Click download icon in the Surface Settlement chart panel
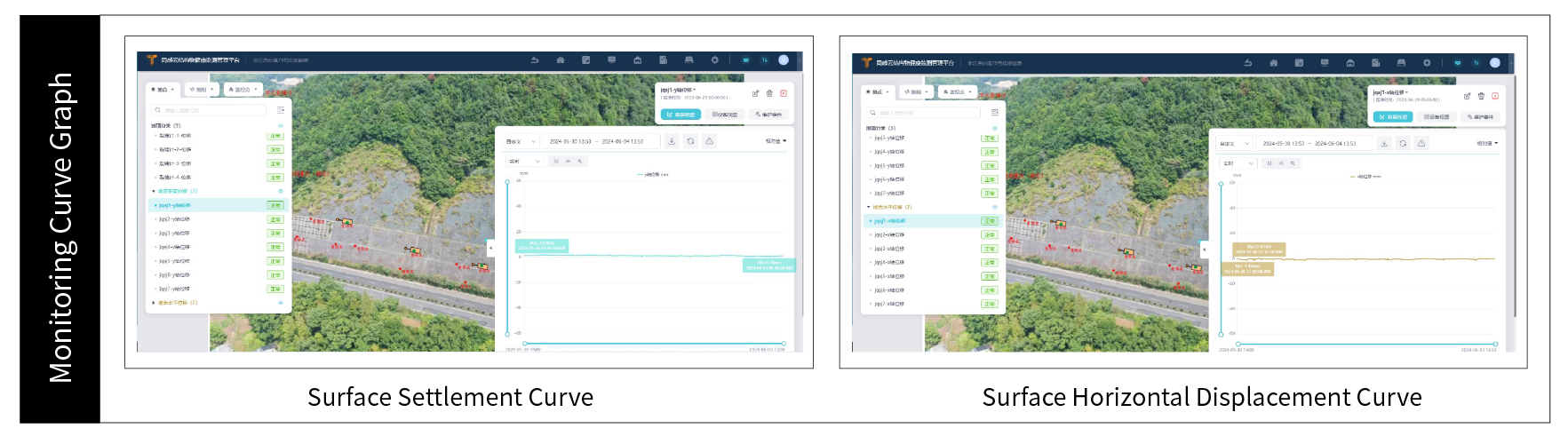Screen dimensions: 1568x444 [672, 141]
